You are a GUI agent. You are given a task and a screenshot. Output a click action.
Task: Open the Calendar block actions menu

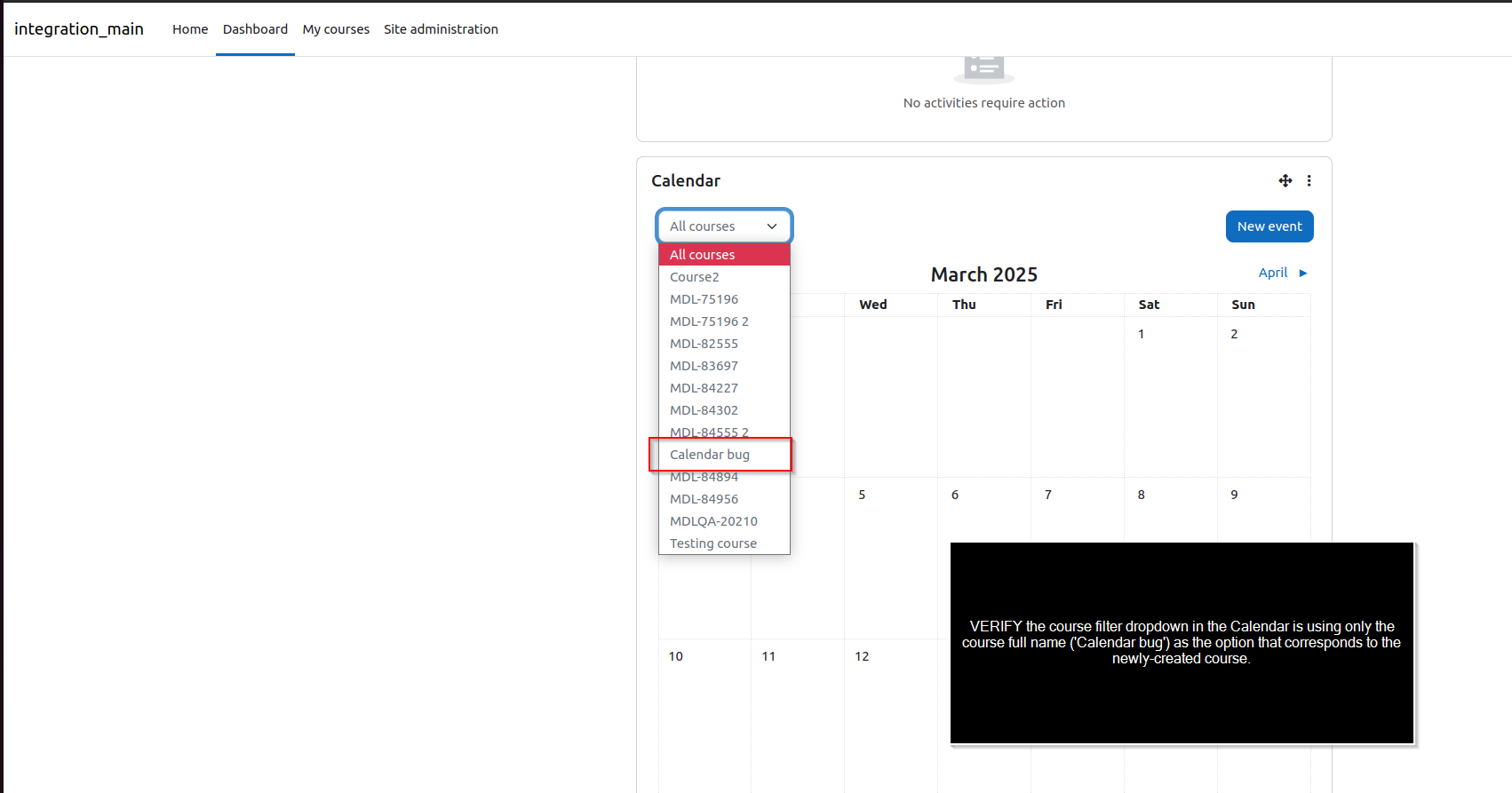pos(1309,180)
